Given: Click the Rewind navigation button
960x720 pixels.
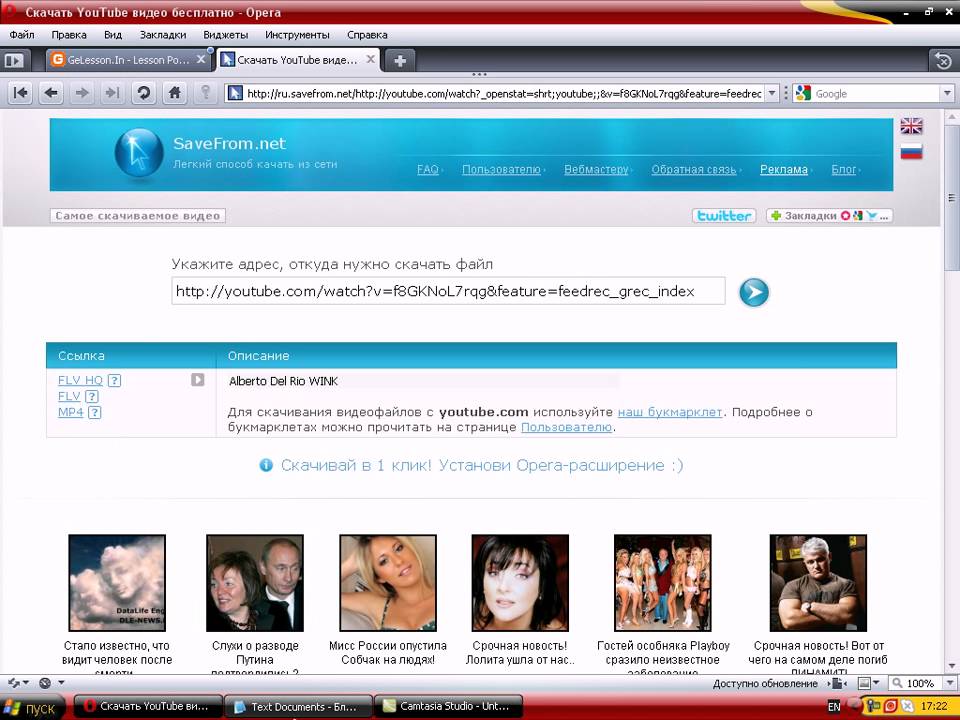Looking at the screenshot, I should (x=20, y=93).
